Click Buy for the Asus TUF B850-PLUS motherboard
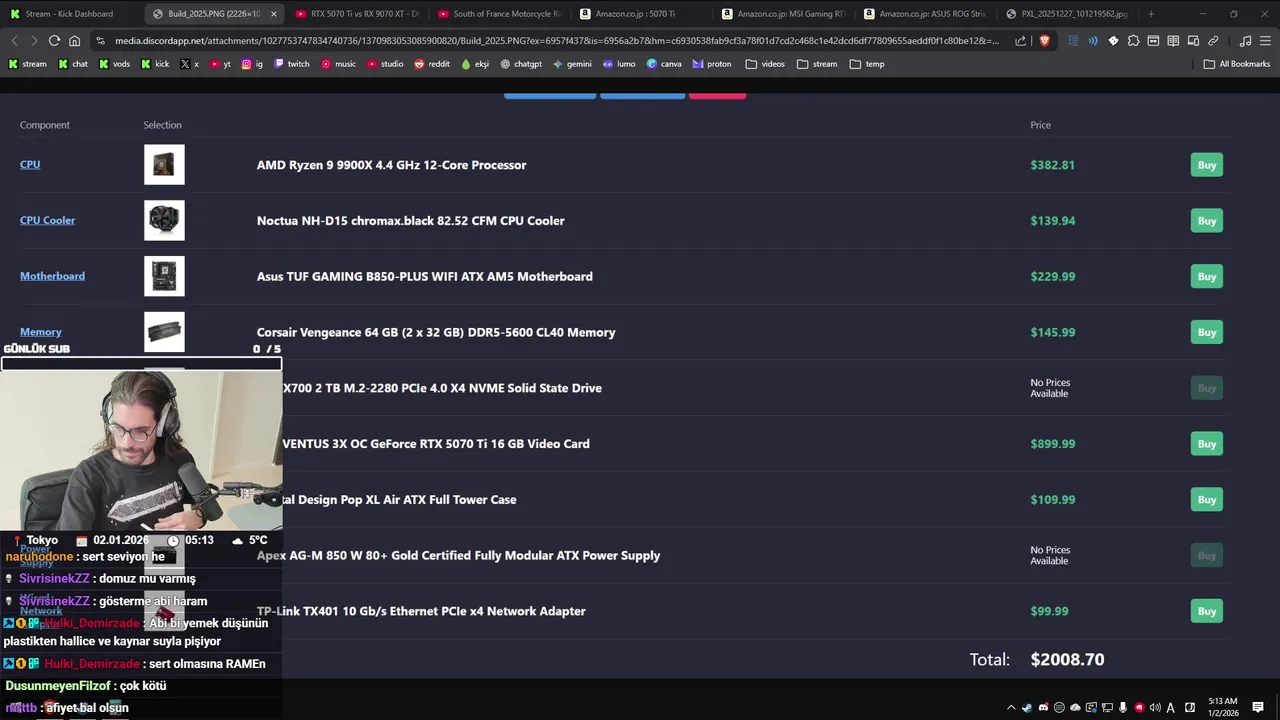The height and width of the screenshot is (720, 1280). [x=1207, y=277]
